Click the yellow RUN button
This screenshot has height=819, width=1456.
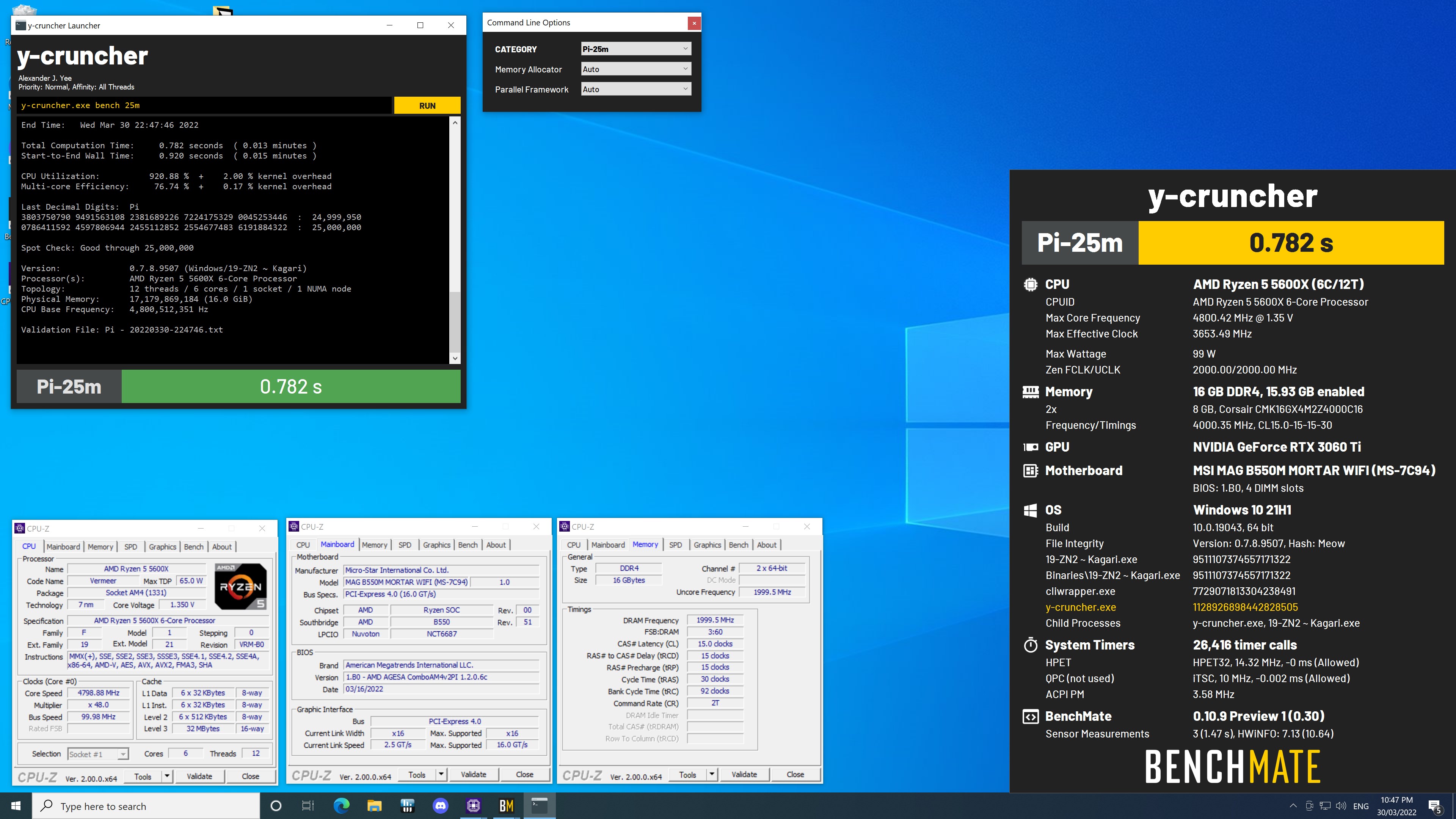tap(427, 106)
